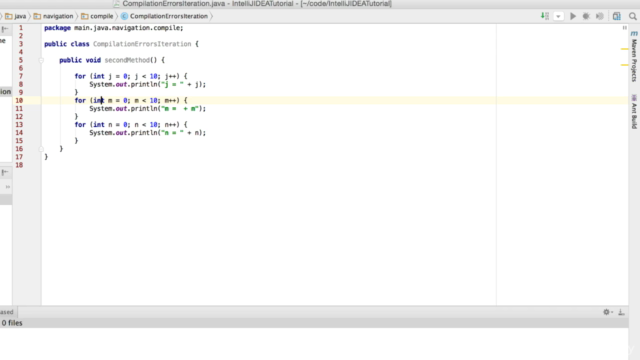
Task: Click 'for' keyword on line 7
Action: (x=80, y=76)
